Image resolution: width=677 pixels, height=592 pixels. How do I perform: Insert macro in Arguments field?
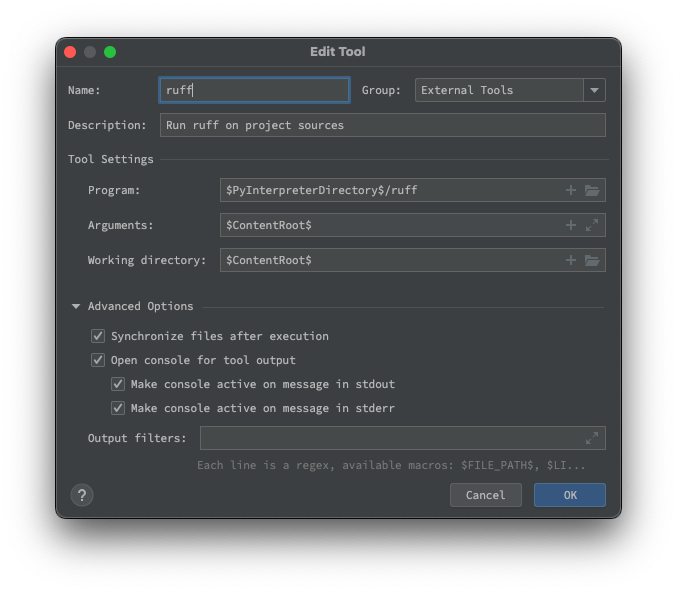570,225
